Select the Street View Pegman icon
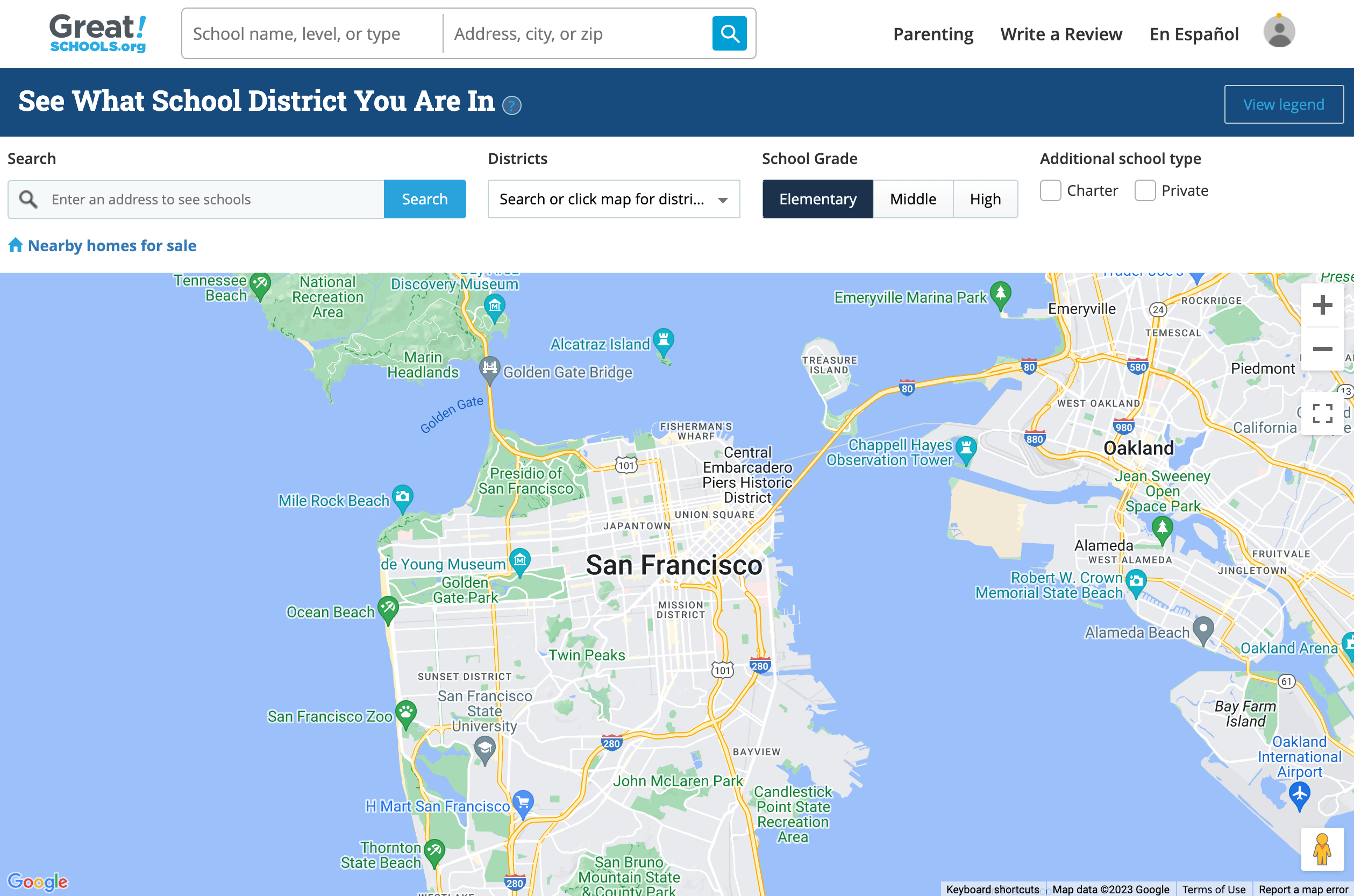Image resolution: width=1354 pixels, height=896 pixels. point(1323,850)
